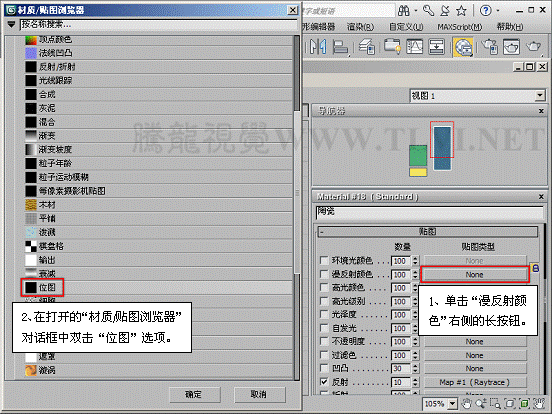Click the star Favorites icon
This screenshot has height=414, width=552.
[x=461, y=11]
